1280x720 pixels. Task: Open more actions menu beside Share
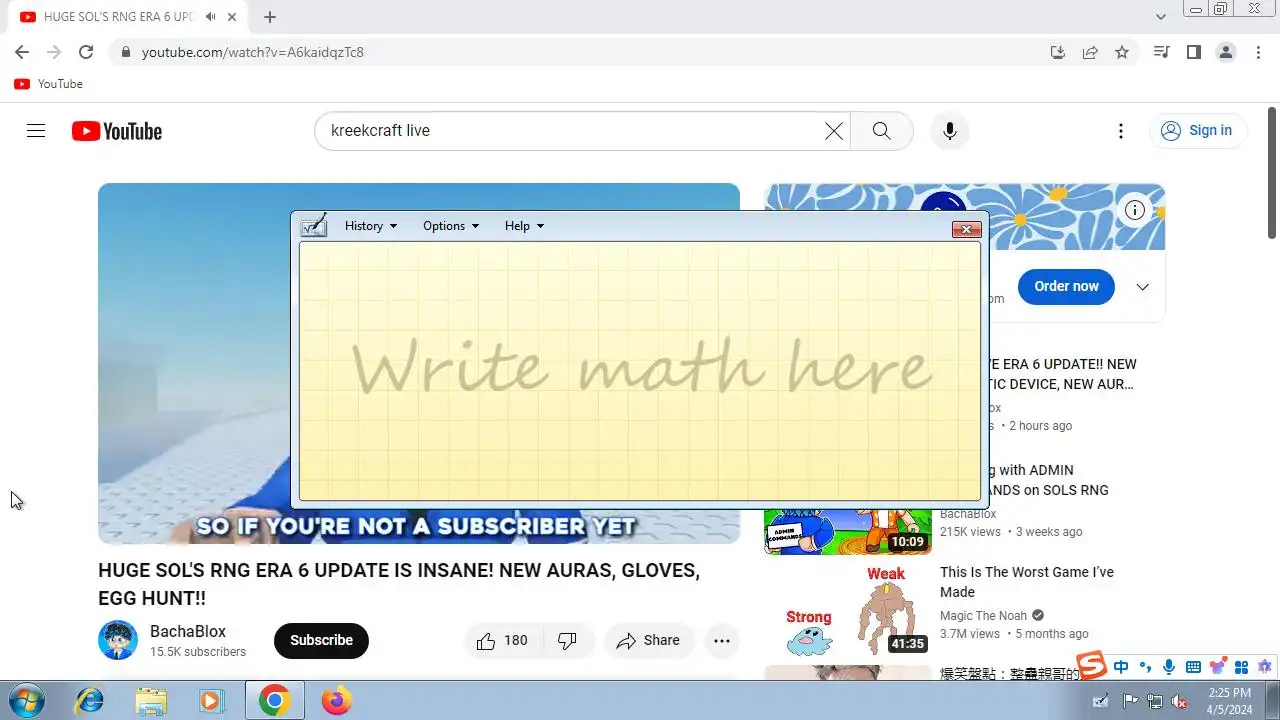tap(722, 641)
